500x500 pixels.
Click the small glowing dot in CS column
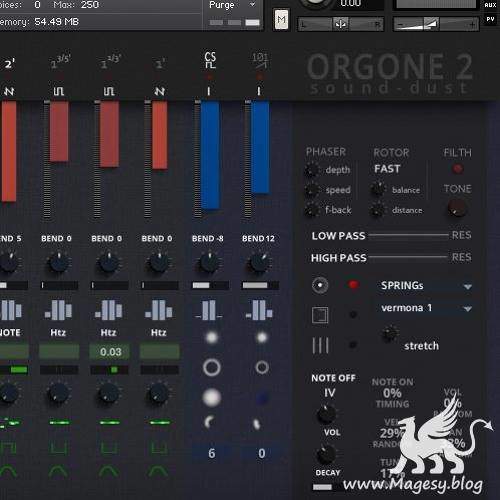tap(212, 337)
